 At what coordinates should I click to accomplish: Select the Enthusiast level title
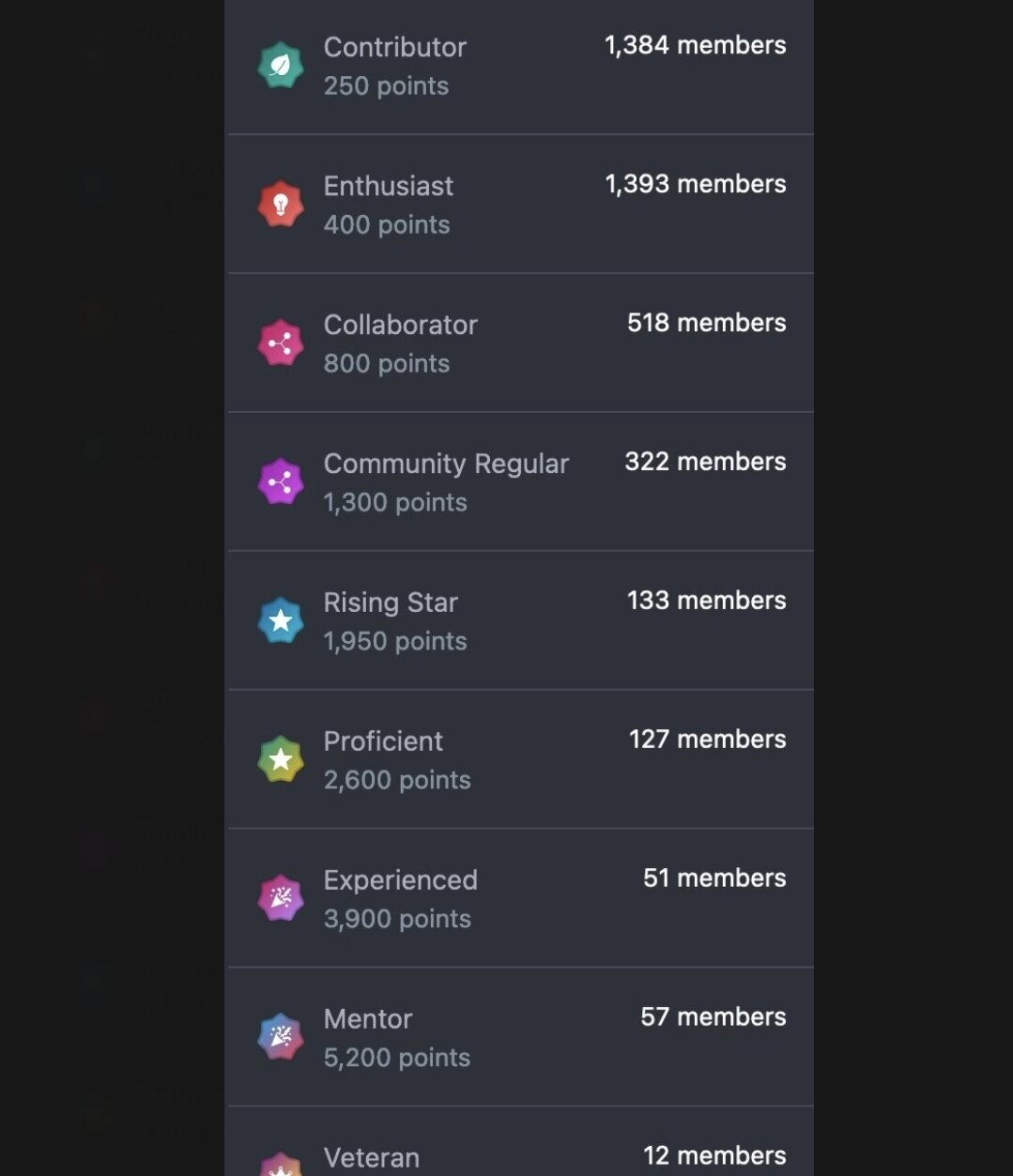pyautogui.click(x=388, y=186)
